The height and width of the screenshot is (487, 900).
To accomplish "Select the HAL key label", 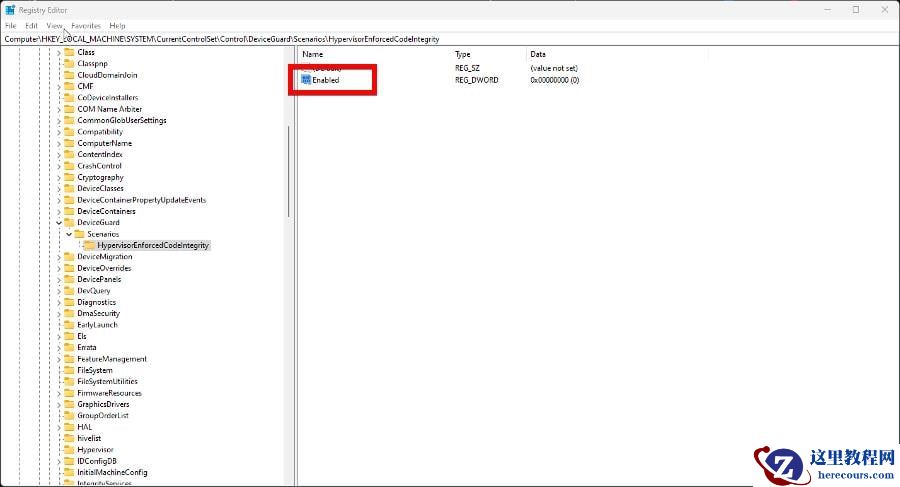I will [84, 427].
